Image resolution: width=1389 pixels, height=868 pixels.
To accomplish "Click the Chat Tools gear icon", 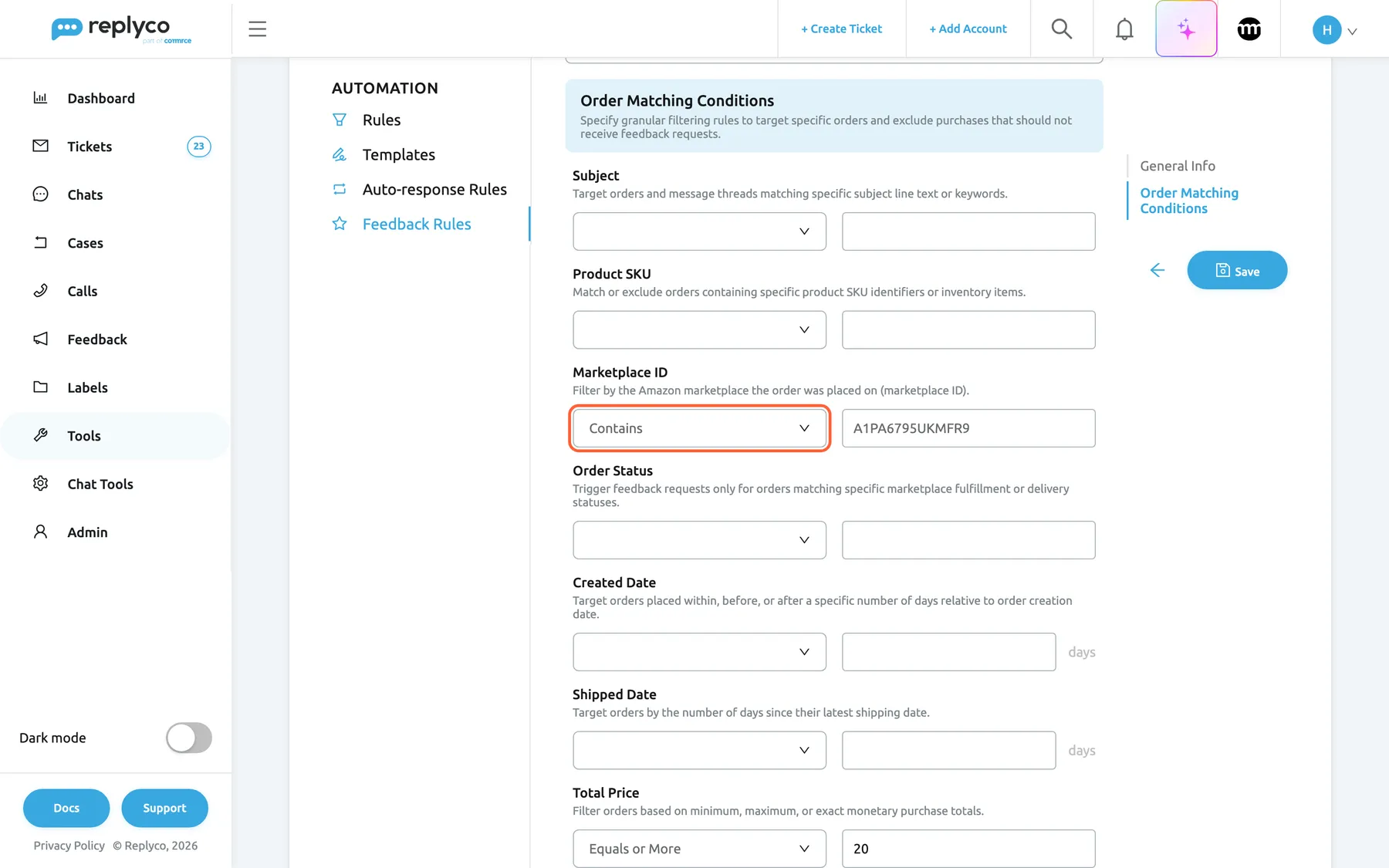I will point(40,484).
